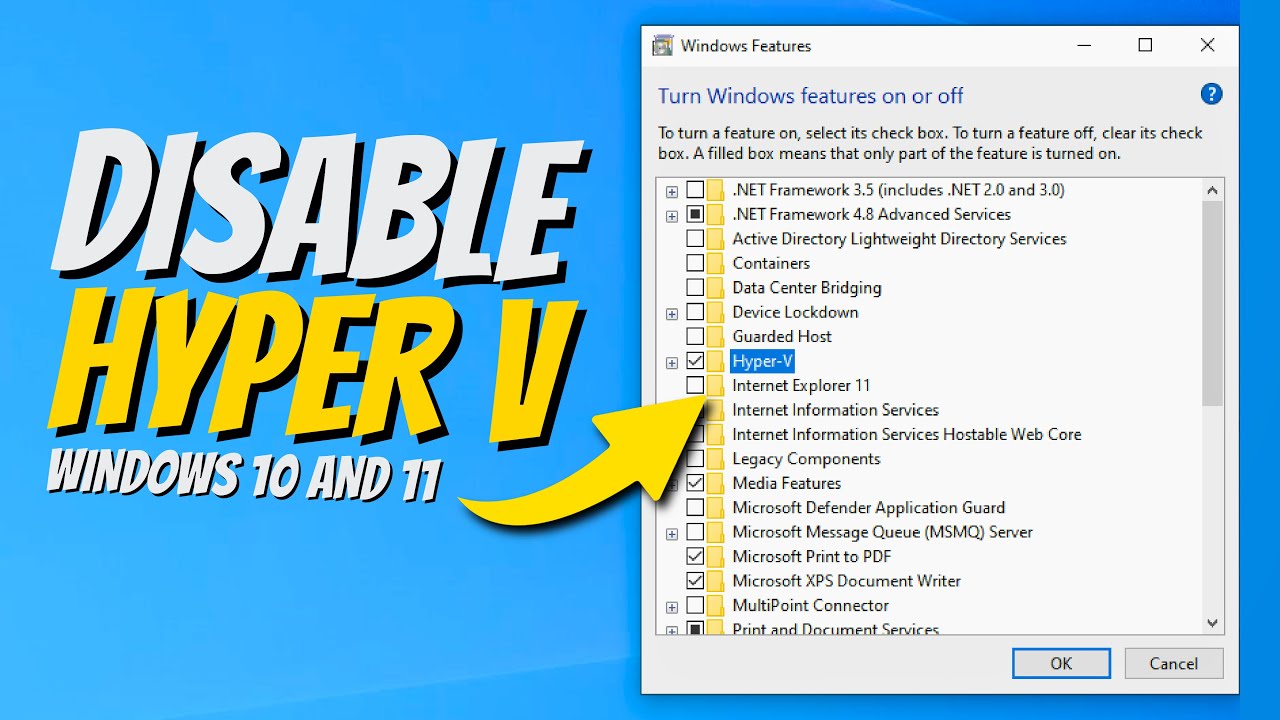Screen dimensions: 1280x720
Task: Tick the Guarded Host checkbox
Action: pyautogui.click(x=695, y=337)
